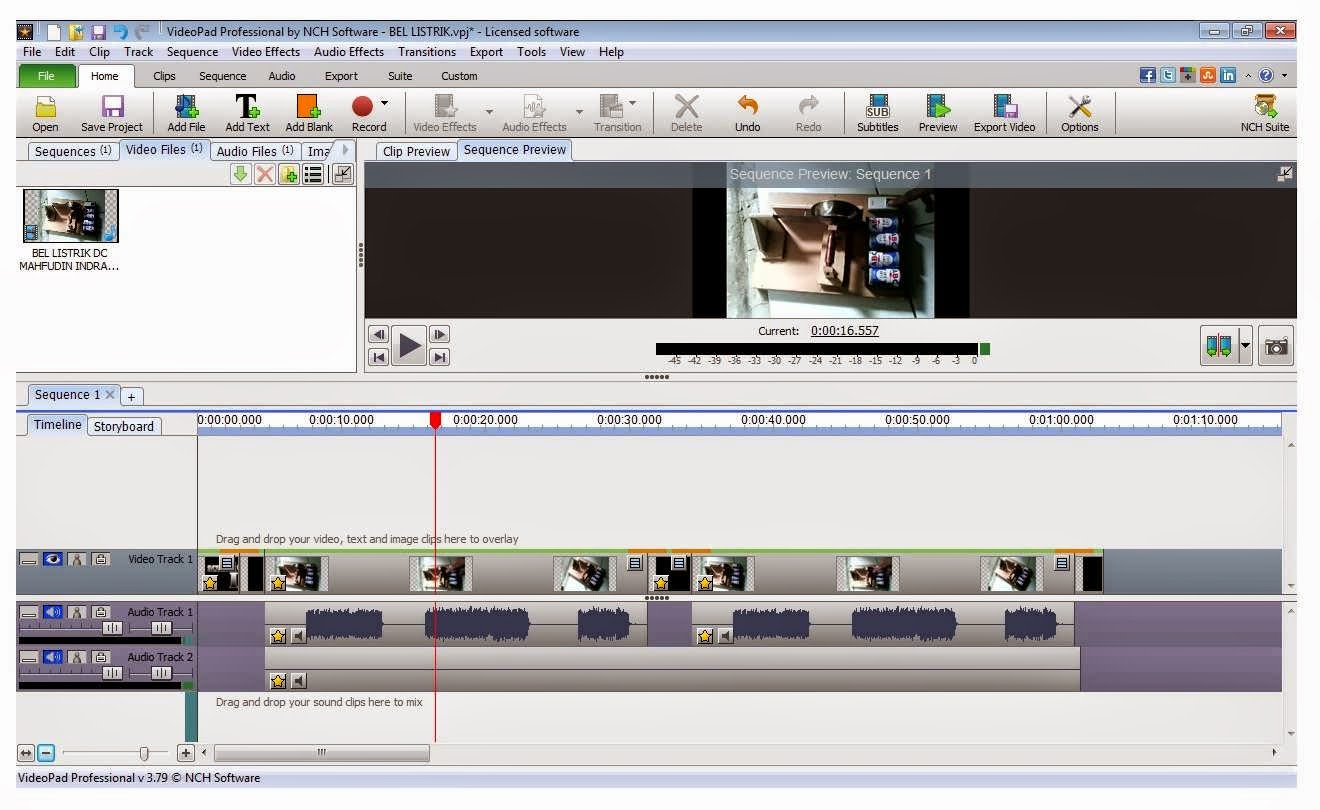Click the Twitter share icon
The height and width of the screenshot is (810, 1320).
point(1168,75)
